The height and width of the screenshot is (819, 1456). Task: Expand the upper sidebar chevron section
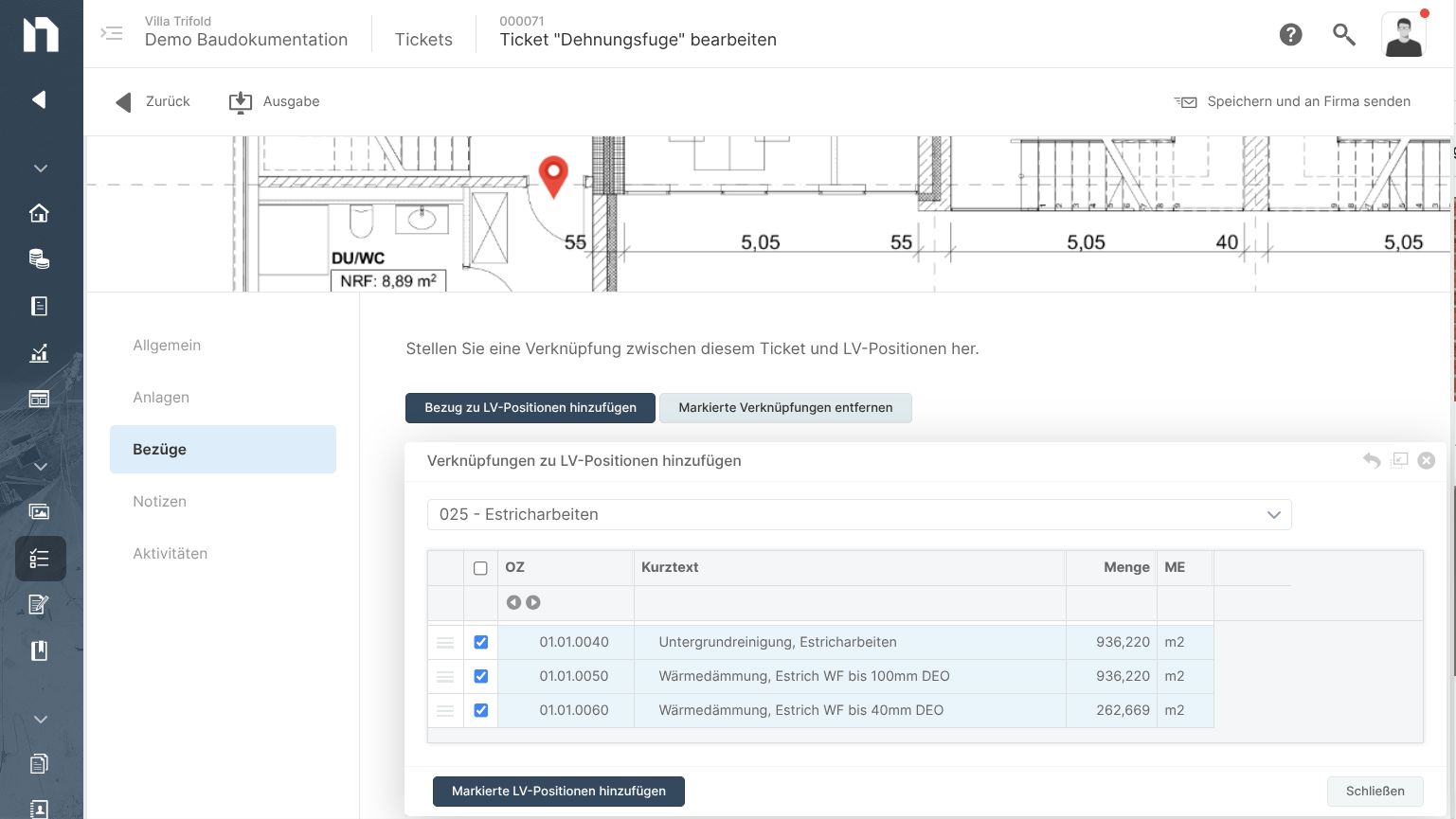(39, 168)
